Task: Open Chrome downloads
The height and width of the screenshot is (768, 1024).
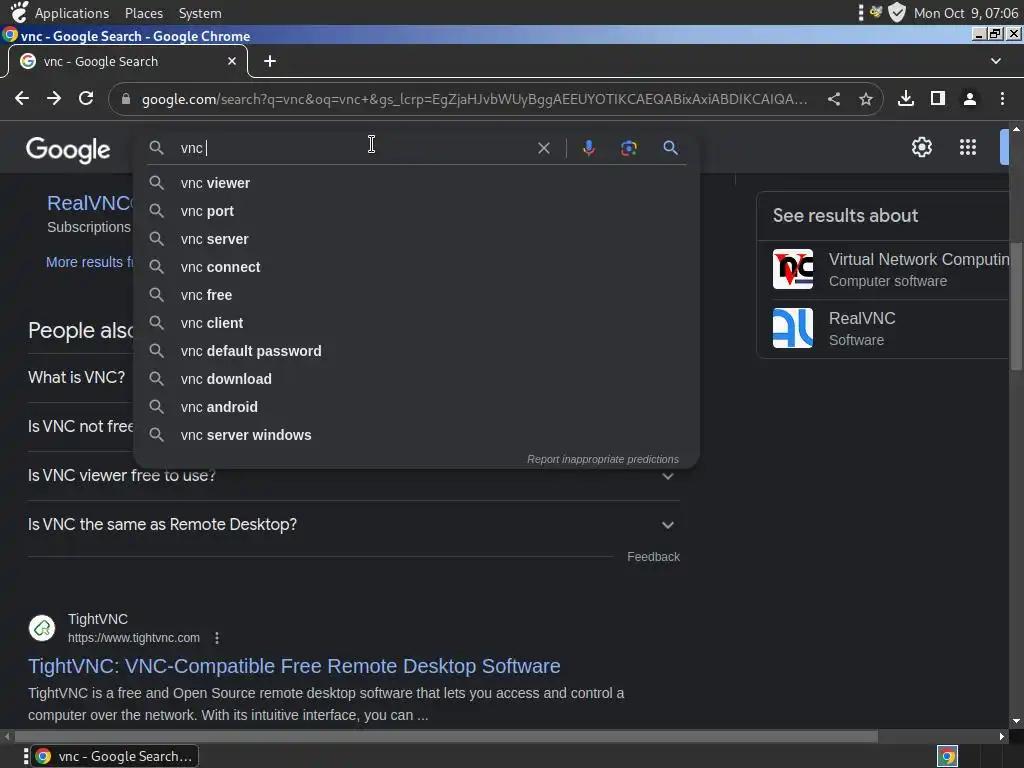Action: click(x=906, y=99)
